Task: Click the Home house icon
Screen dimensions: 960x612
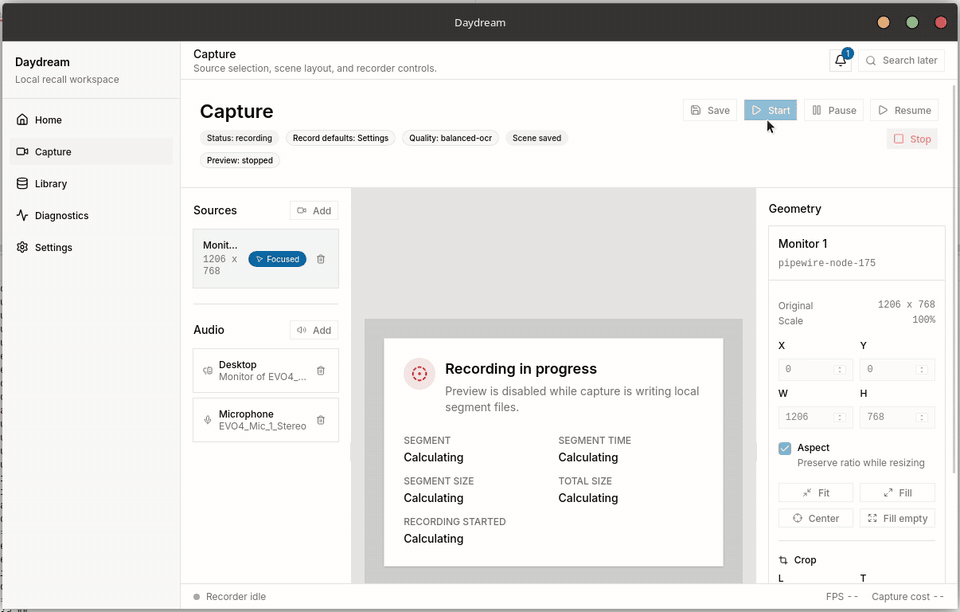Action: point(22,119)
